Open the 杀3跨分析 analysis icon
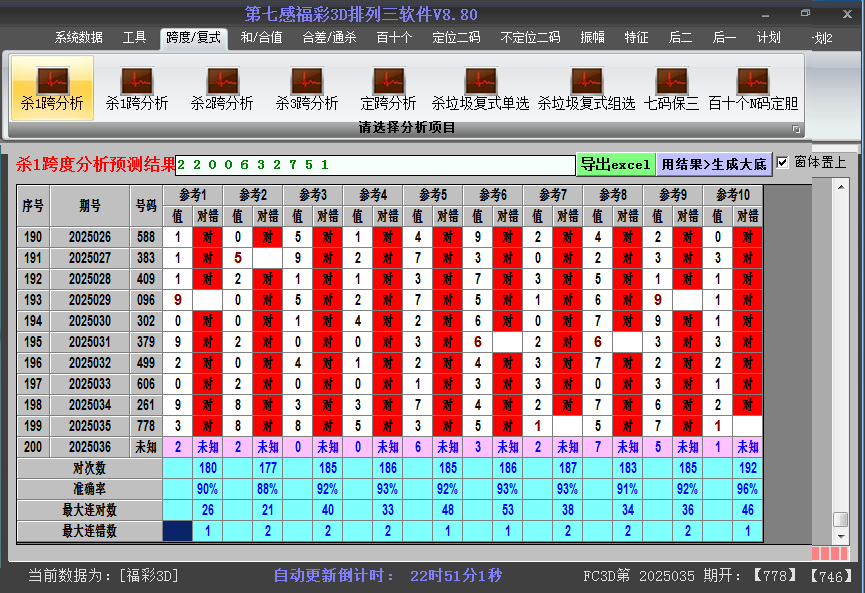Viewport: 865px width, 593px height. click(307, 88)
